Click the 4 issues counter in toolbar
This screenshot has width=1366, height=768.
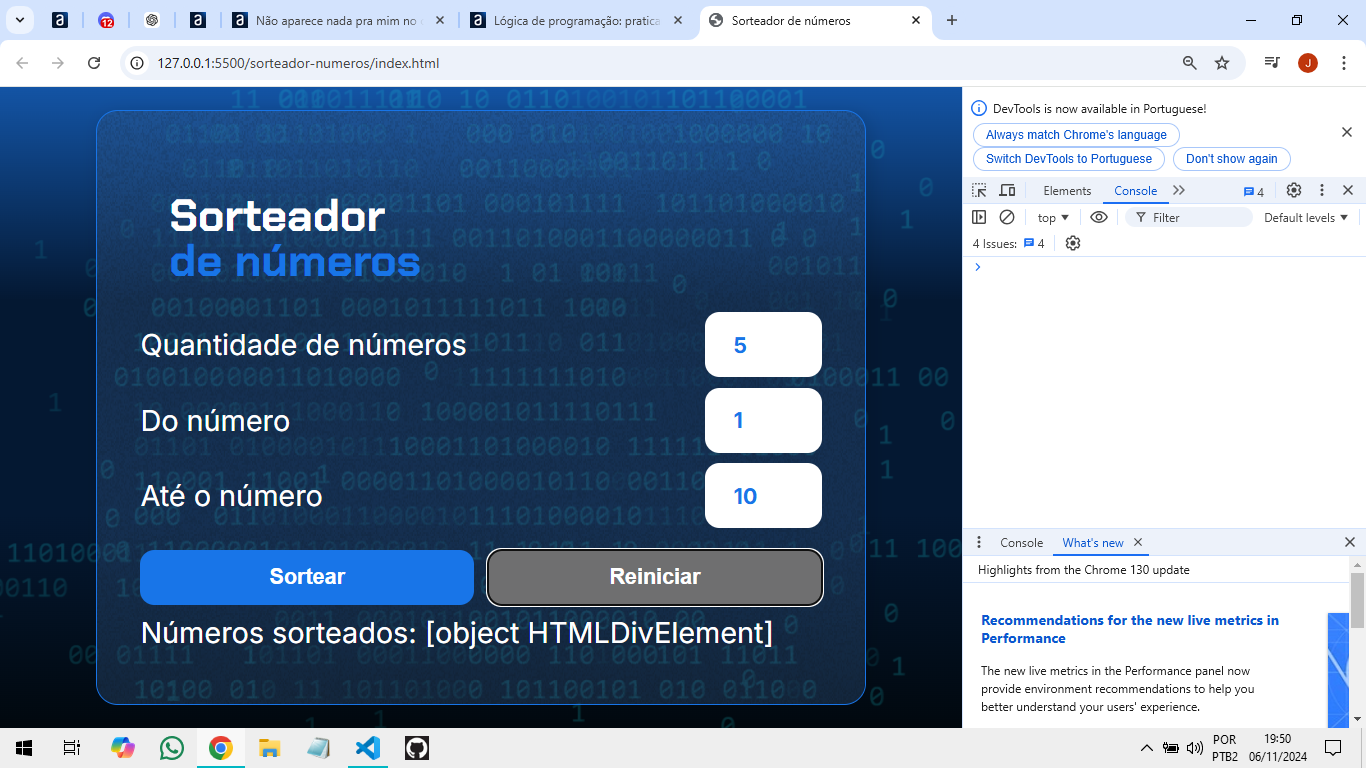(x=1254, y=191)
